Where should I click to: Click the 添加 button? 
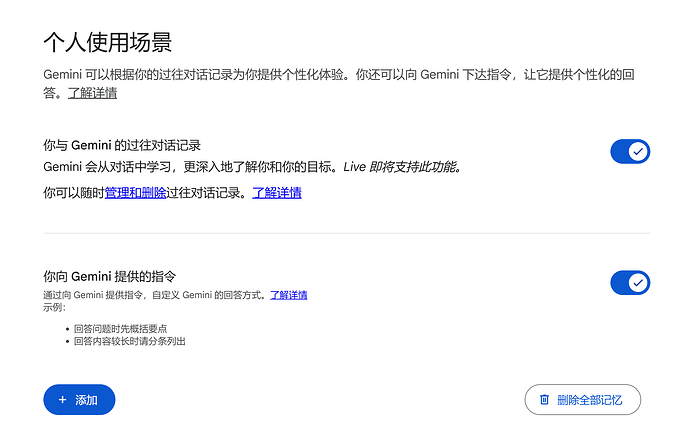coord(79,399)
